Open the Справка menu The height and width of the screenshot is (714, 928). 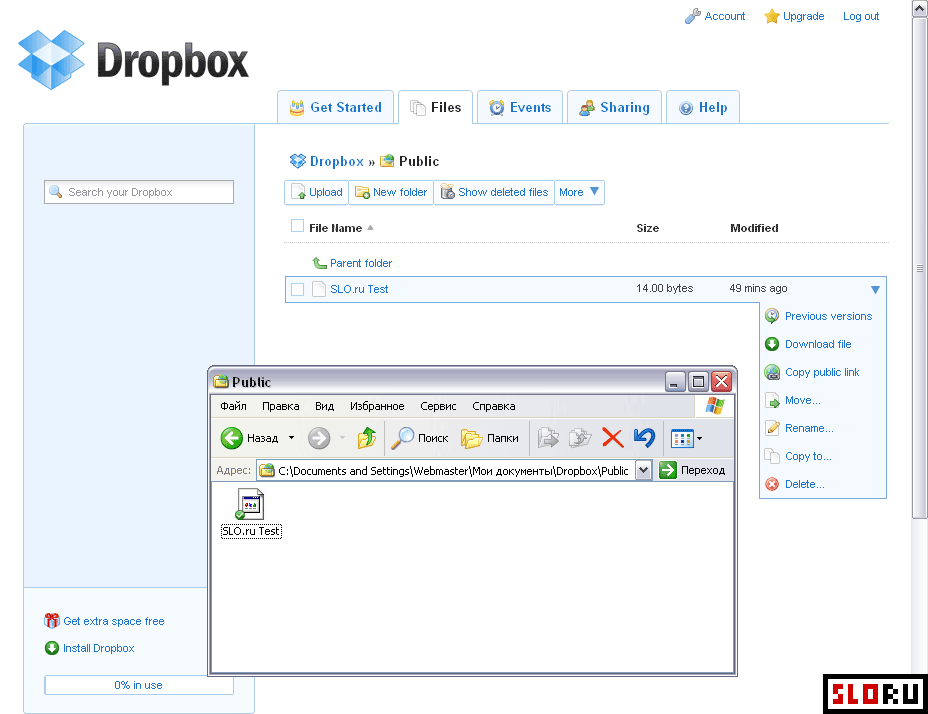coord(494,406)
